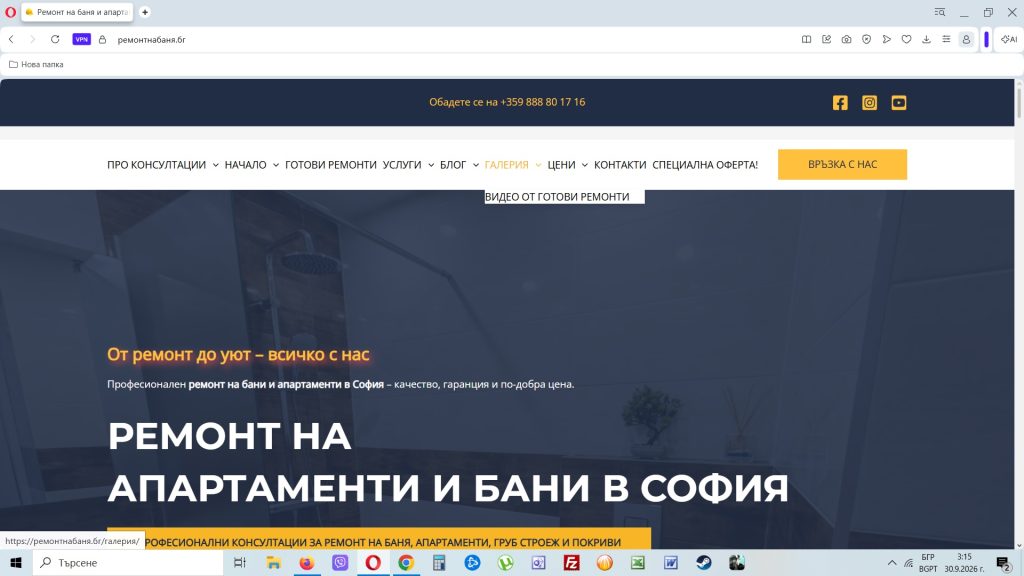Image resolution: width=1024 pixels, height=576 pixels.
Task: Open the Calculator taskbar icon
Action: (439, 562)
